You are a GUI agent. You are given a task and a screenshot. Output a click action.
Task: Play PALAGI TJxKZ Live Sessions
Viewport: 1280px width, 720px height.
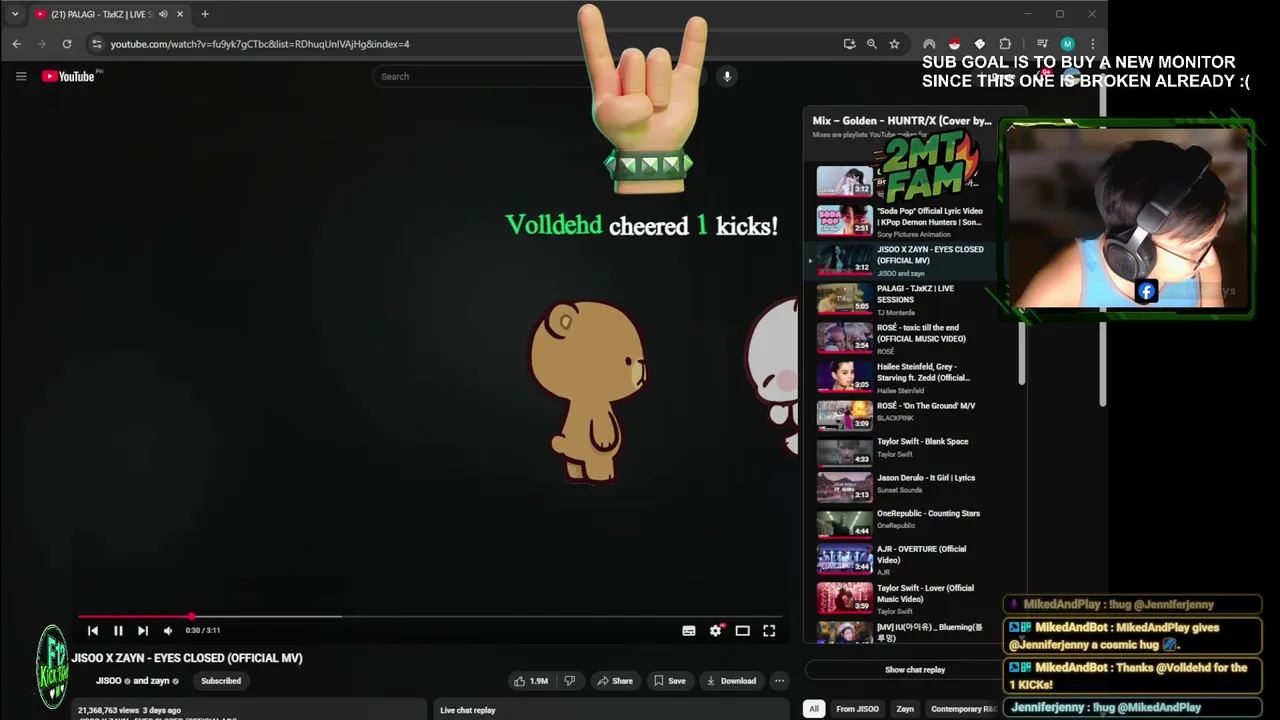pos(900,299)
